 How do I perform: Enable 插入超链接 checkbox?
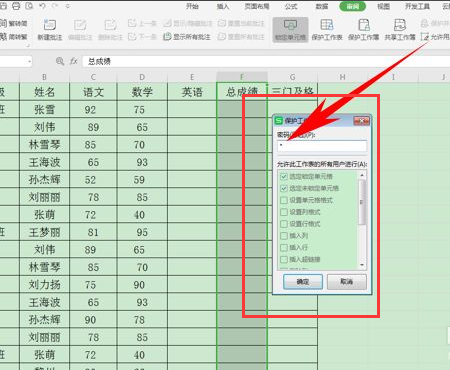(x=284, y=259)
